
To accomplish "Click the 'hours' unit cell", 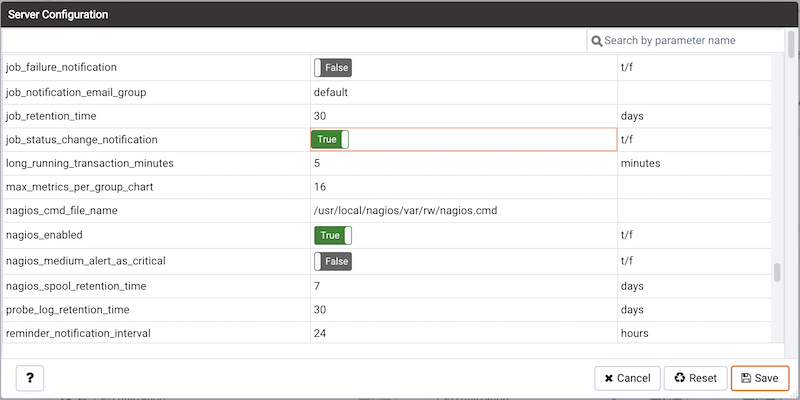I will [x=694, y=333].
